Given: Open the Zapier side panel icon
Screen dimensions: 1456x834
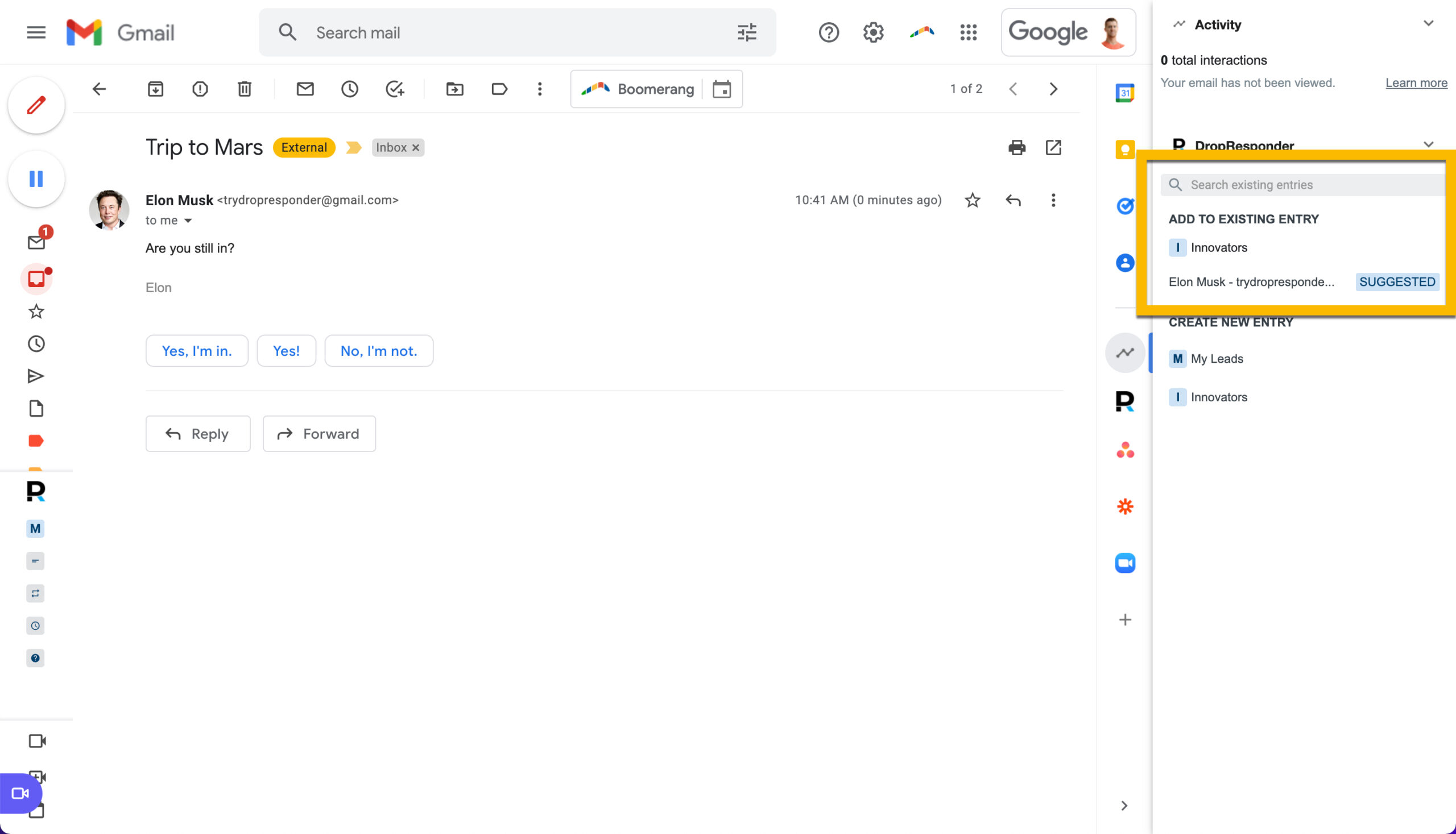Looking at the screenshot, I should 1125,507.
